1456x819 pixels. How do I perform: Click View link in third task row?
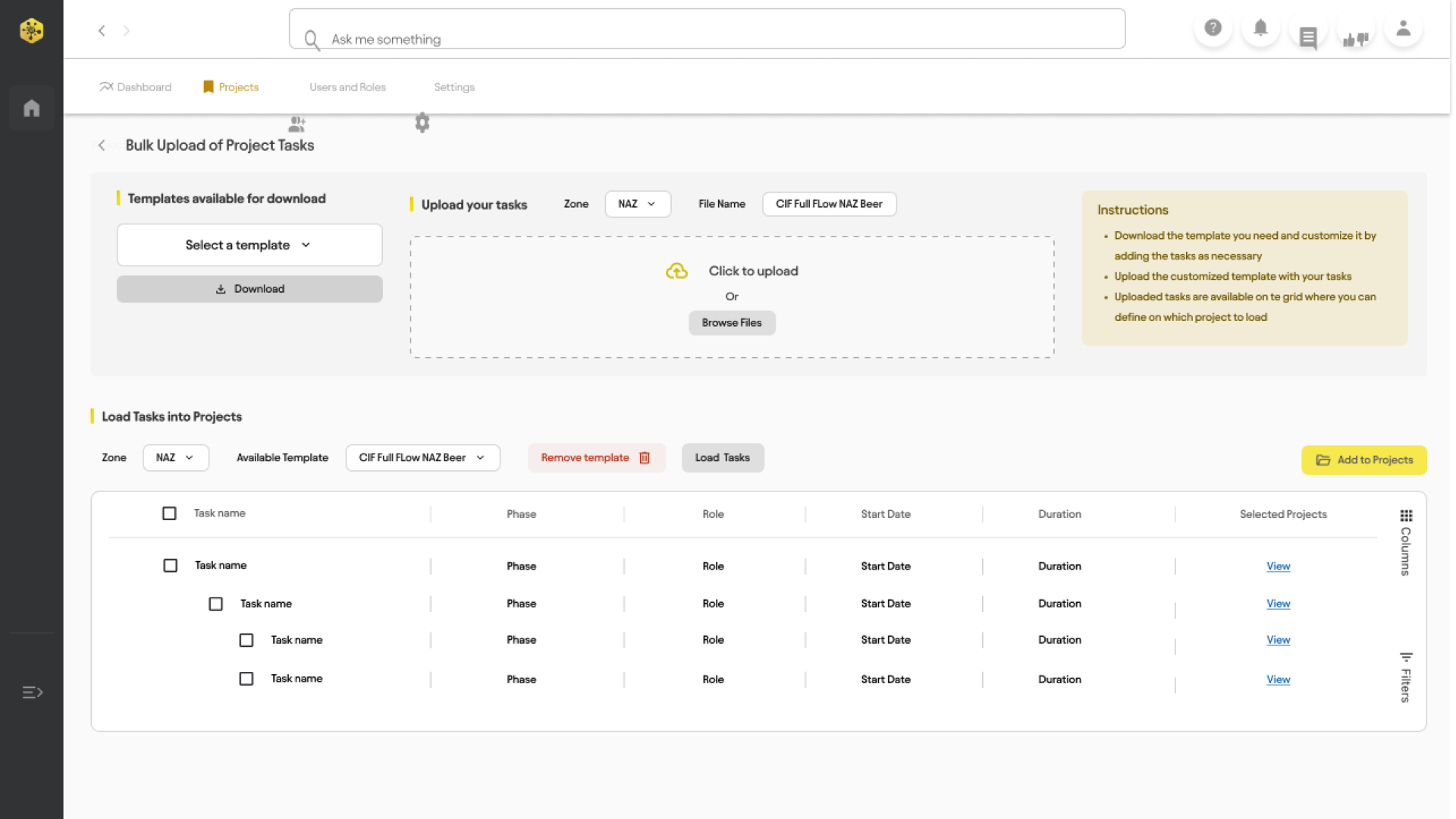1278,640
